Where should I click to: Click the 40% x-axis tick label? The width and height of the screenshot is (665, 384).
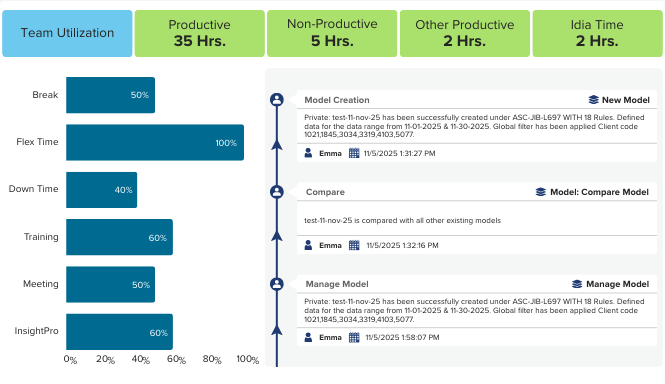point(141,359)
